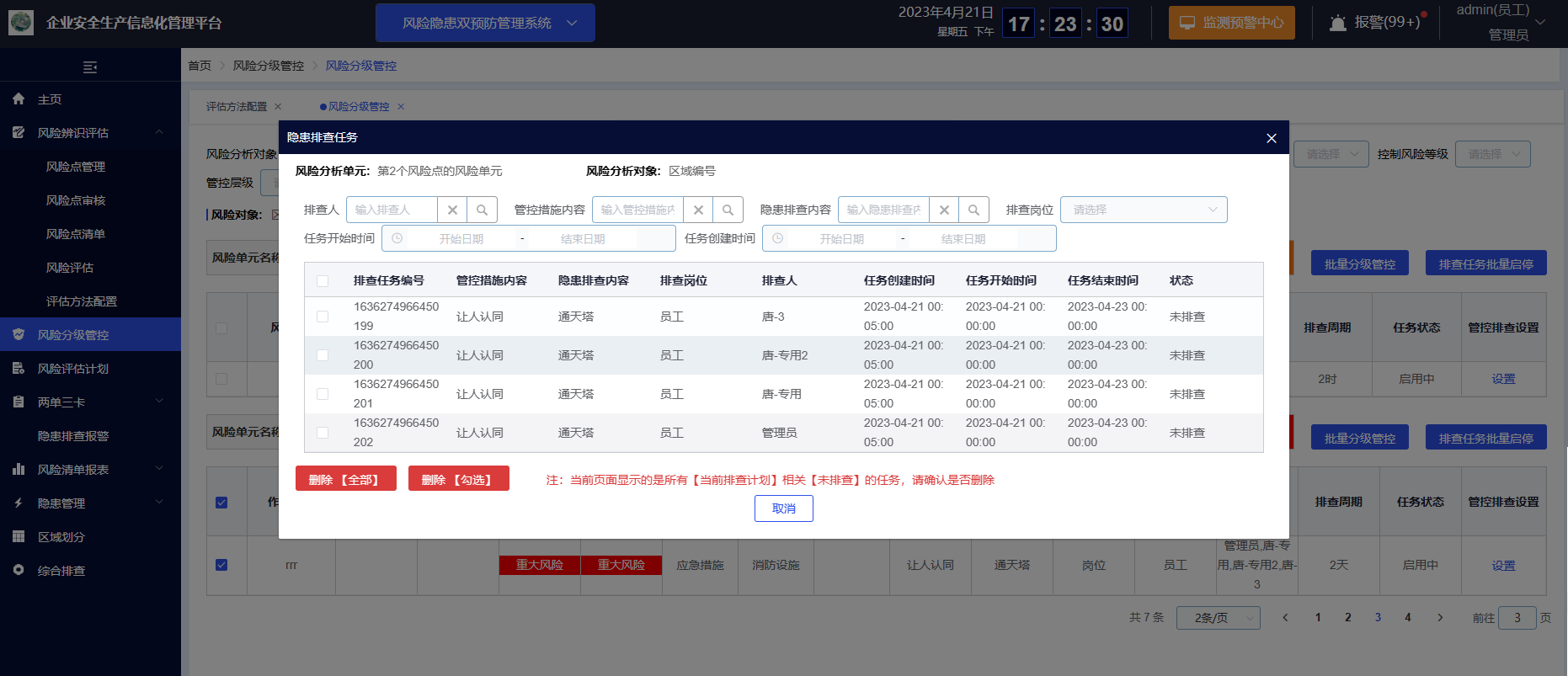Image resolution: width=1568 pixels, height=676 pixels.
Task: Clear the 排查人 search input
Action: pos(452,210)
